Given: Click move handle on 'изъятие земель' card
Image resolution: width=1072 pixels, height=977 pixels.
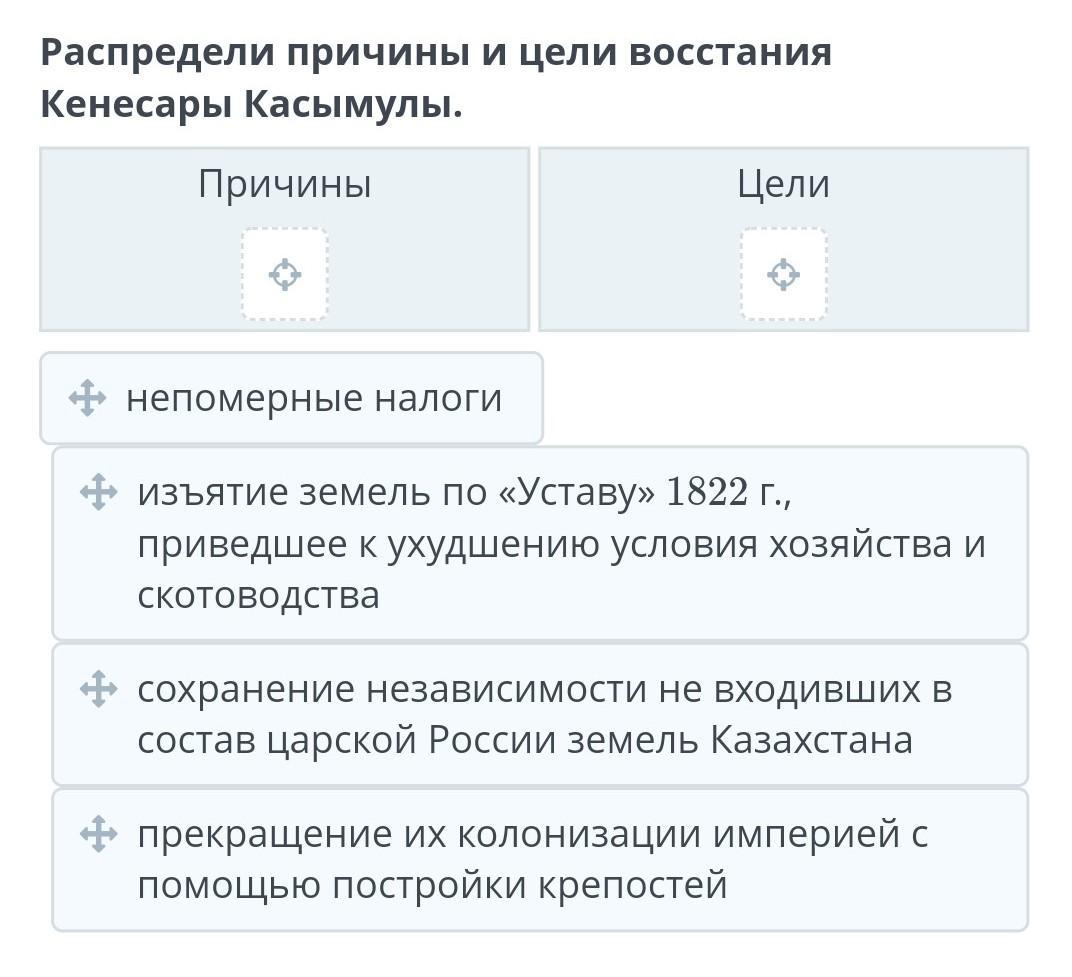Looking at the screenshot, I should (x=98, y=492).
